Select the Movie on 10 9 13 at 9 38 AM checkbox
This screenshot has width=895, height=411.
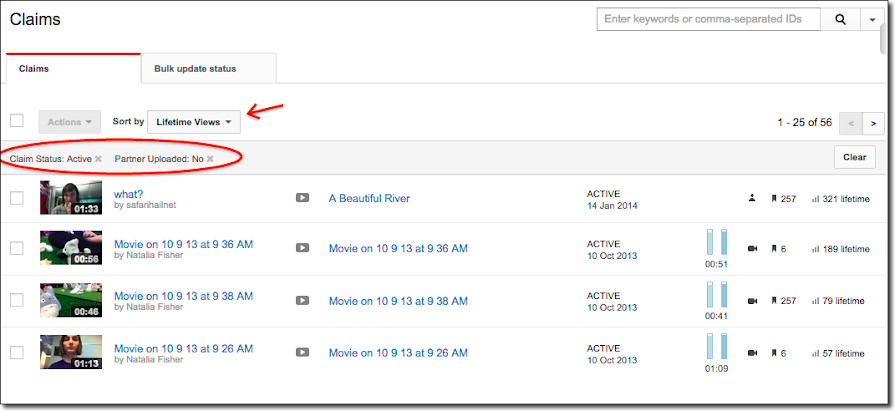(x=17, y=300)
